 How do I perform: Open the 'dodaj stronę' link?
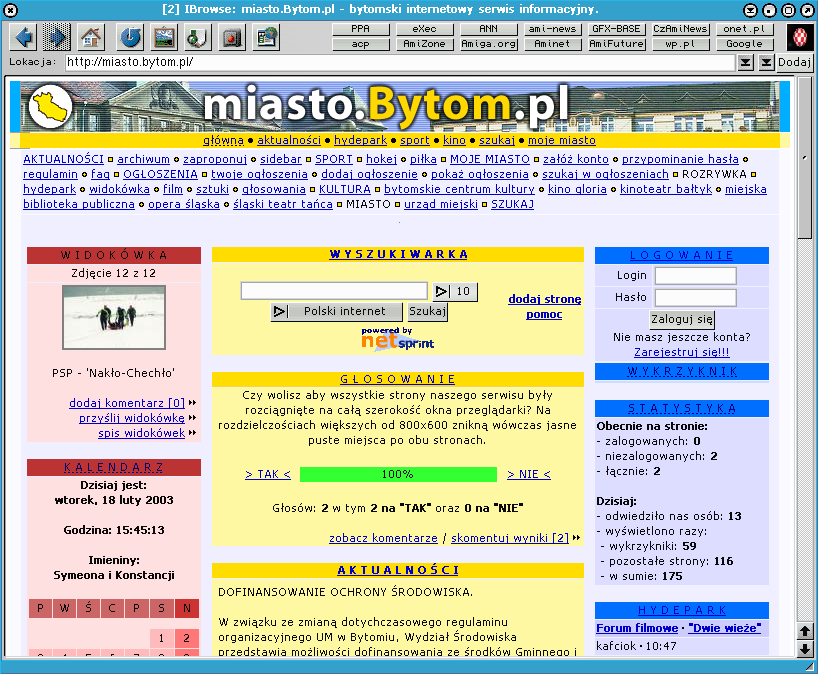click(545, 299)
